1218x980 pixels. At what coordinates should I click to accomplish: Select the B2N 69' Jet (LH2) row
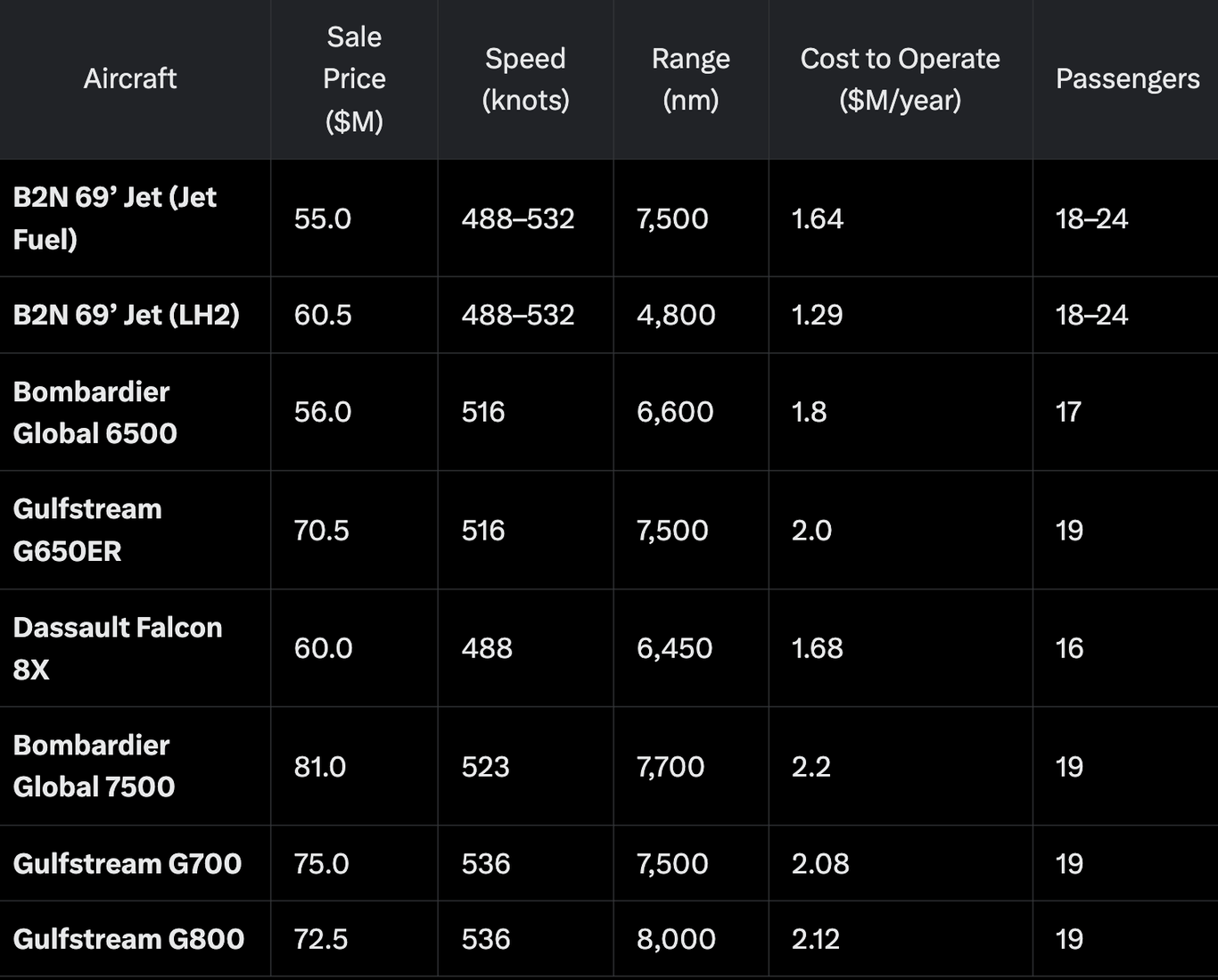click(x=127, y=315)
